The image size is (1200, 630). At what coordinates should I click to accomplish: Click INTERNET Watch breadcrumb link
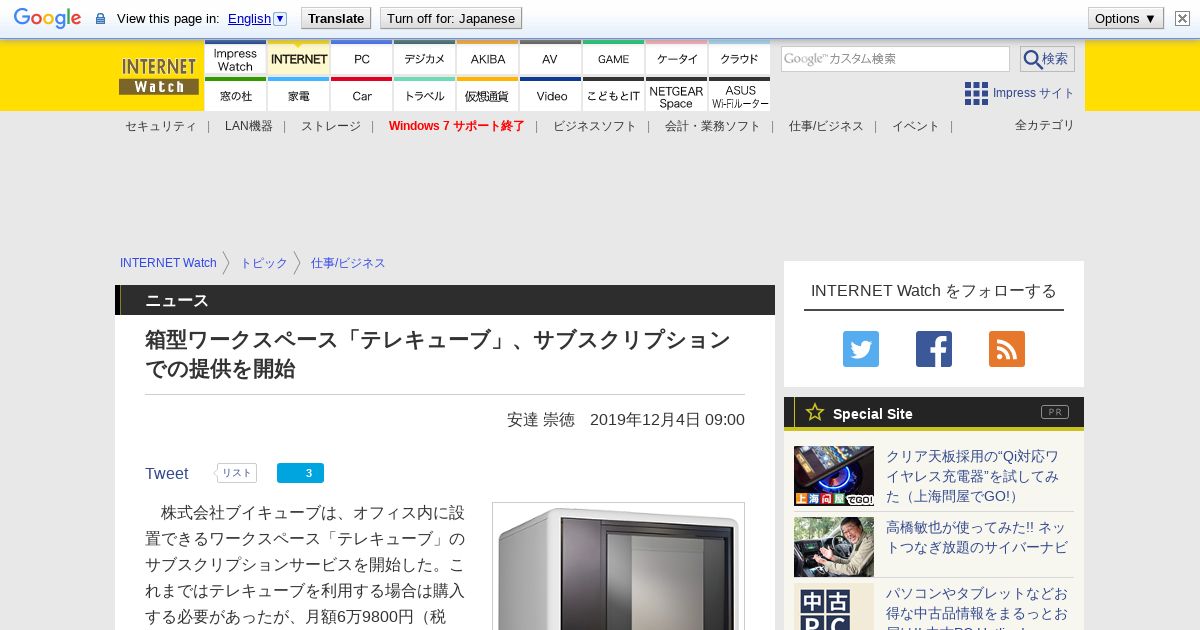tap(168, 263)
